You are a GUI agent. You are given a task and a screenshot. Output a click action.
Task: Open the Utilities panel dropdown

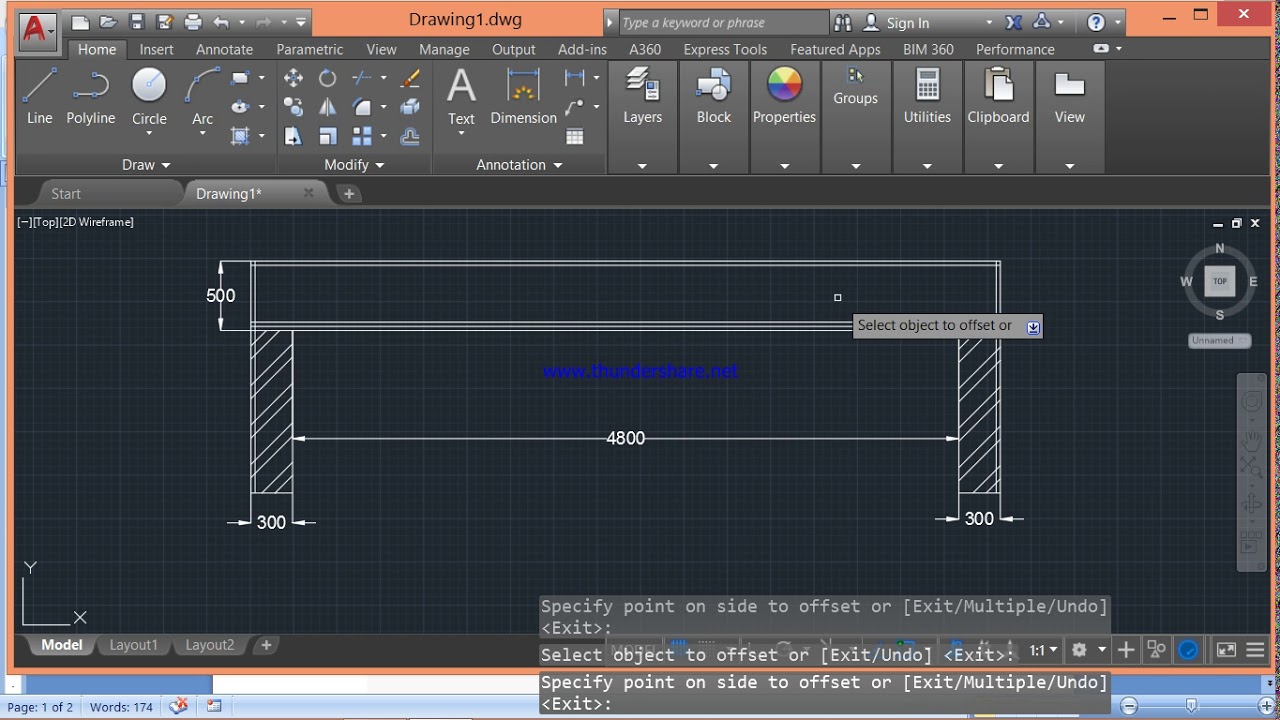pos(927,166)
